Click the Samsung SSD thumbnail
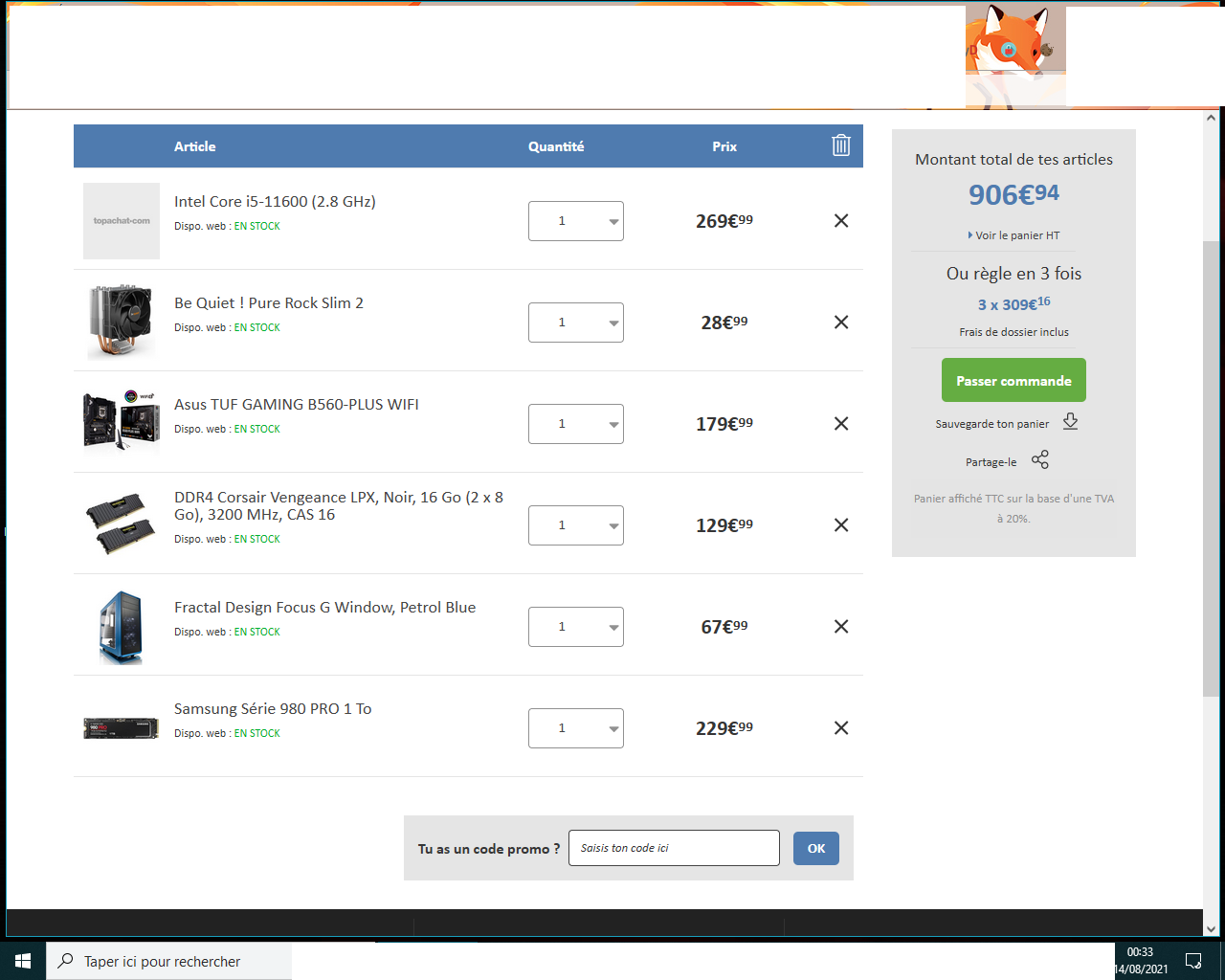Viewport: 1225px width, 980px height. pos(122,728)
